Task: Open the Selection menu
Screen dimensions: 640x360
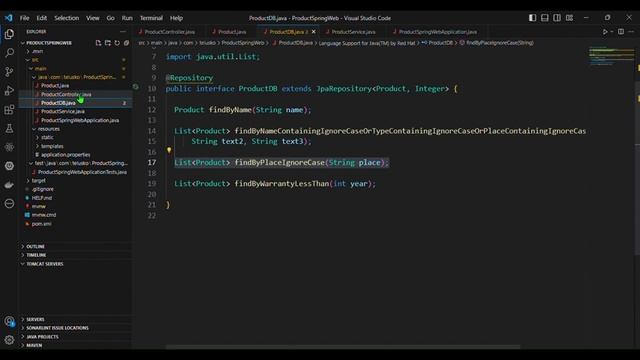Action: click(x=67, y=18)
